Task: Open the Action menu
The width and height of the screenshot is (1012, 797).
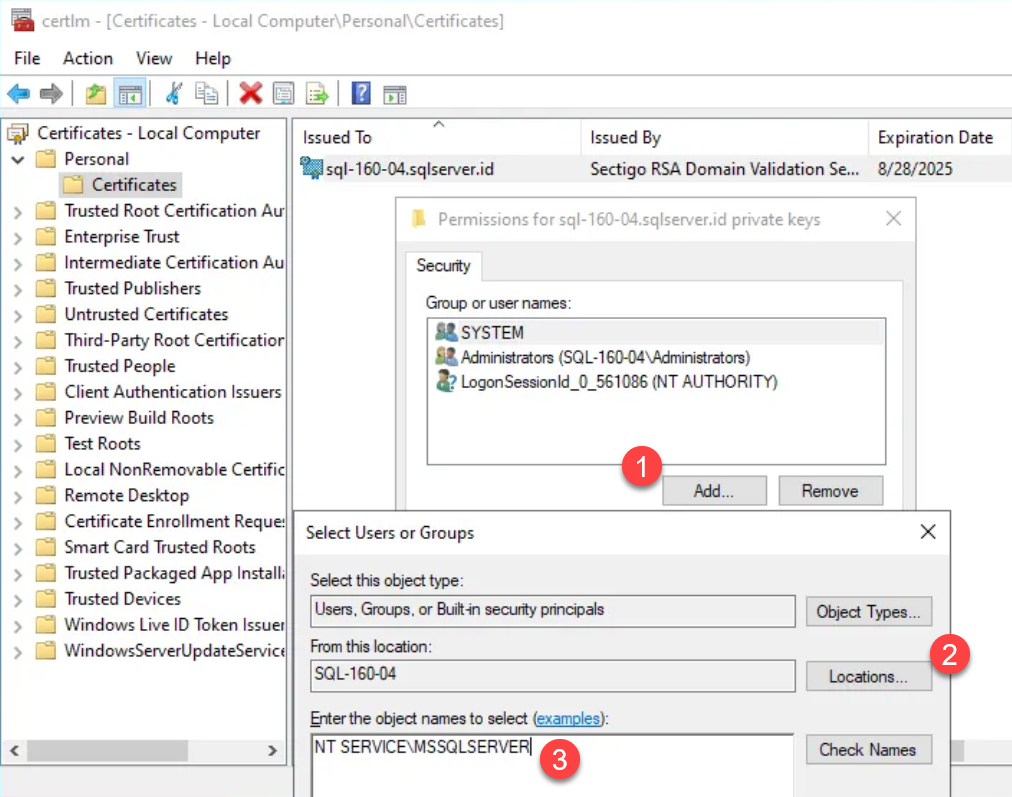Action: [87, 58]
